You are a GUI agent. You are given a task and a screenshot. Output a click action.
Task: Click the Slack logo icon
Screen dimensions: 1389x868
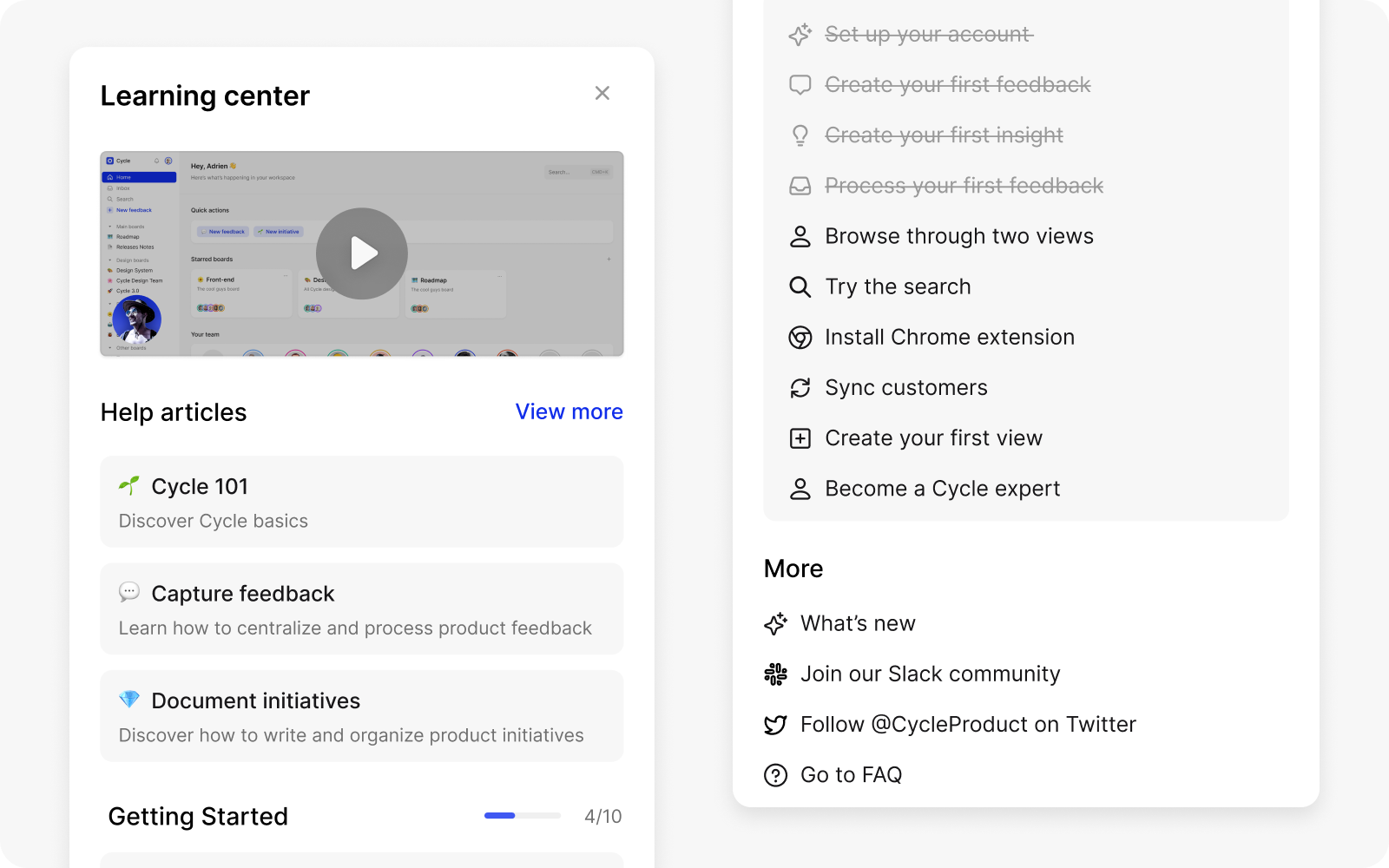(775, 674)
